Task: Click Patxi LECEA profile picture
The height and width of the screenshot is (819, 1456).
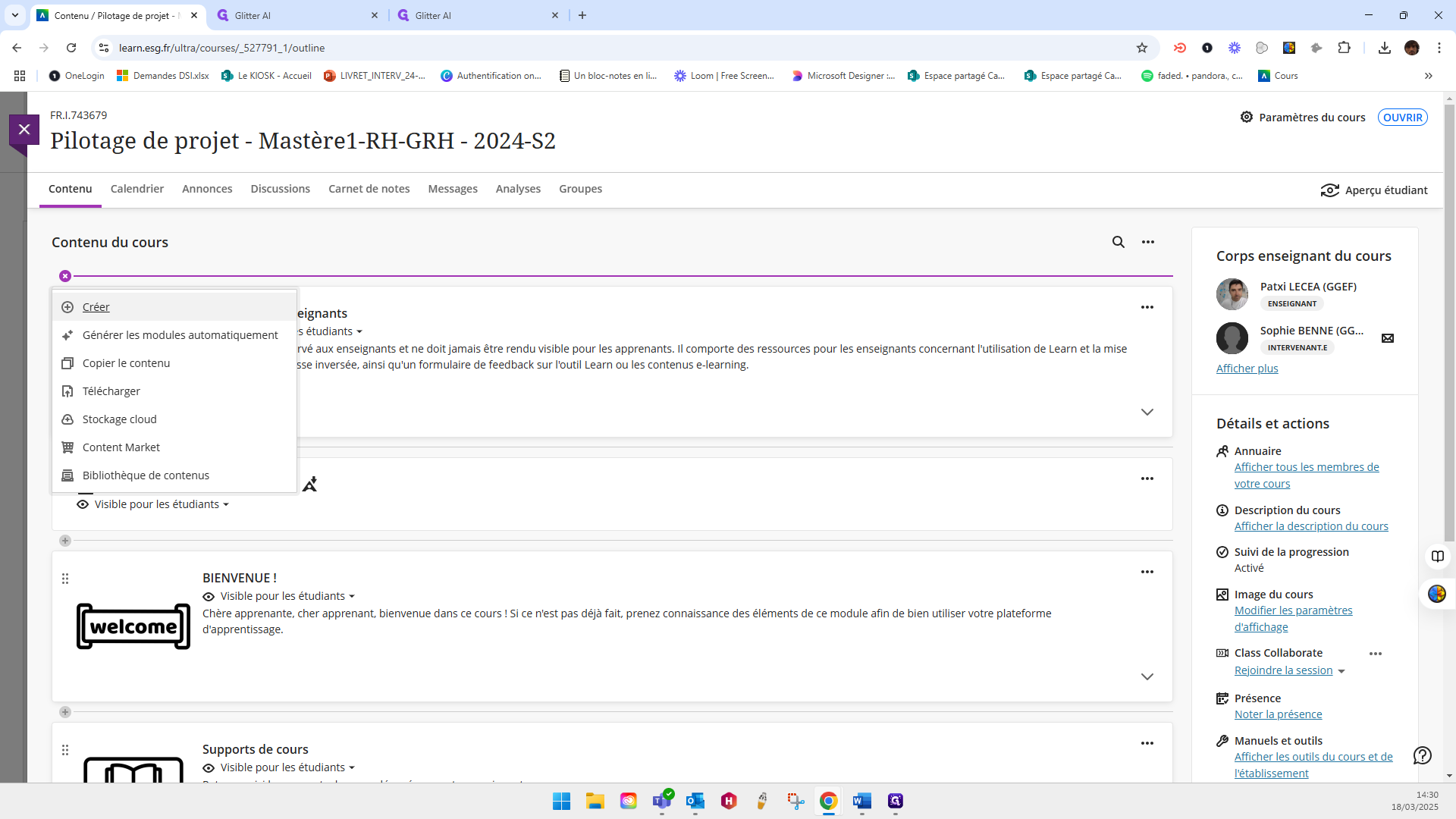Action: pos(1232,294)
